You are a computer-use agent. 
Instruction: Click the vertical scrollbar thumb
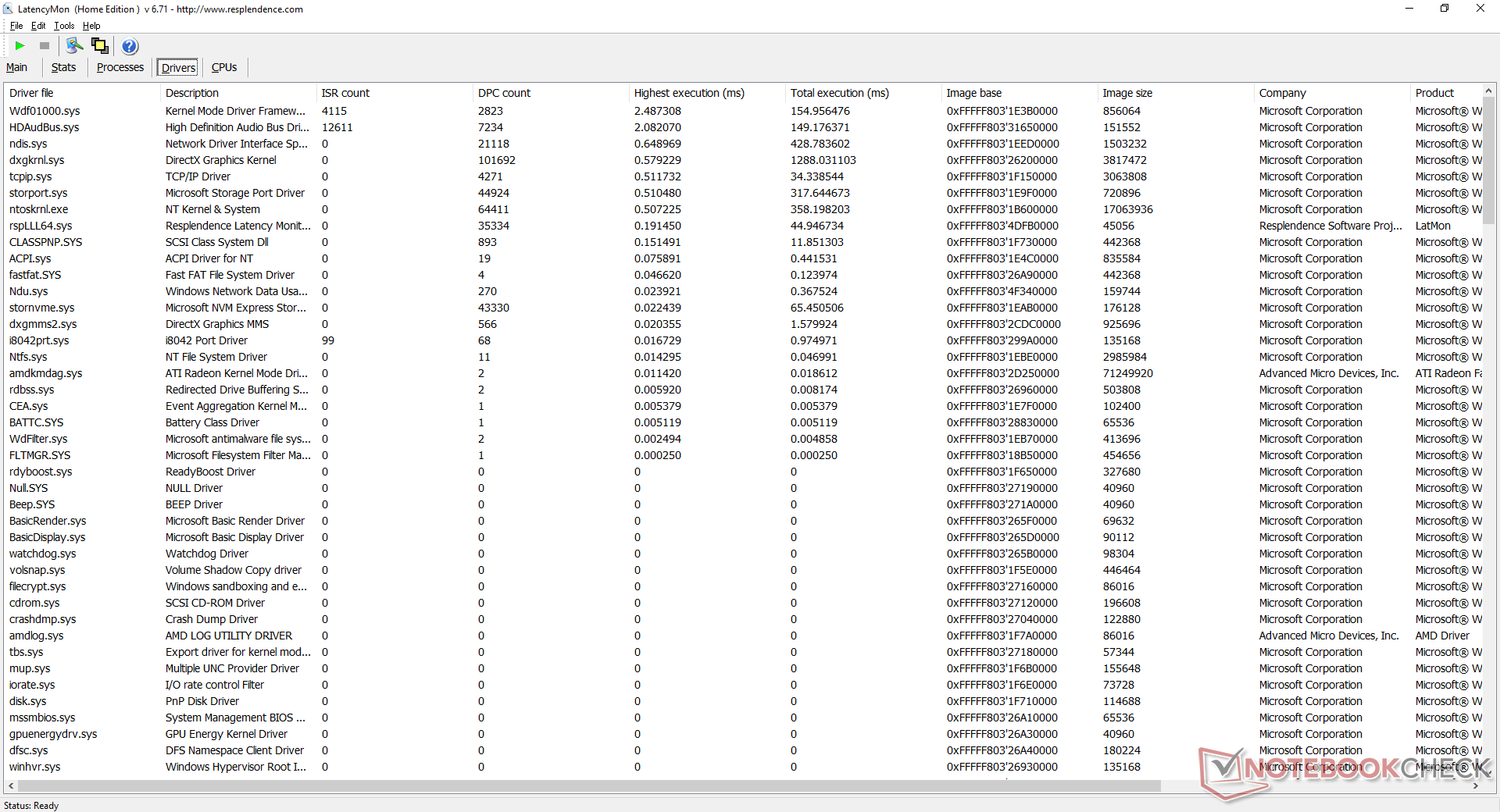1489,162
